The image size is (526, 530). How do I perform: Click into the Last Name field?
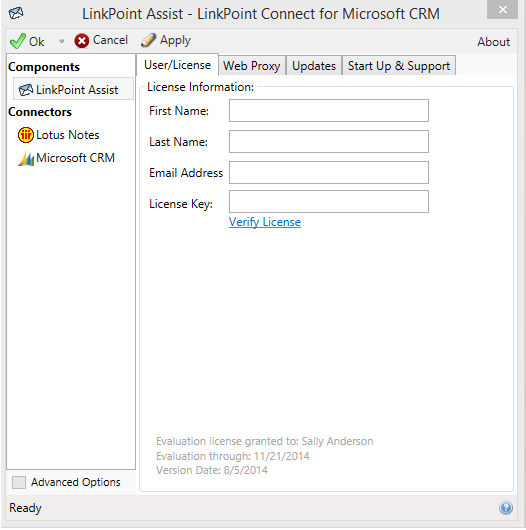tap(329, 142)
